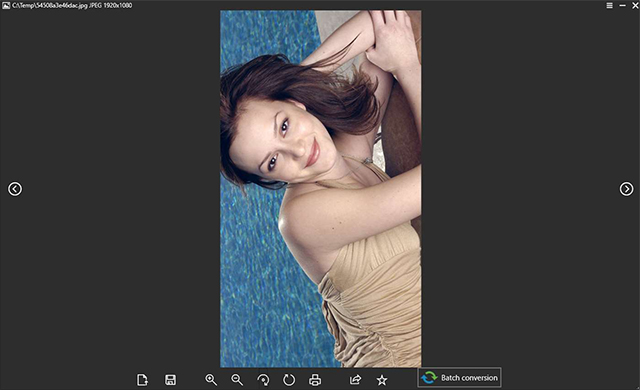The width and height of the screenshot is (640, 390).
Task: Zoom out with the minus magnifier
Action: click(237, 380)
